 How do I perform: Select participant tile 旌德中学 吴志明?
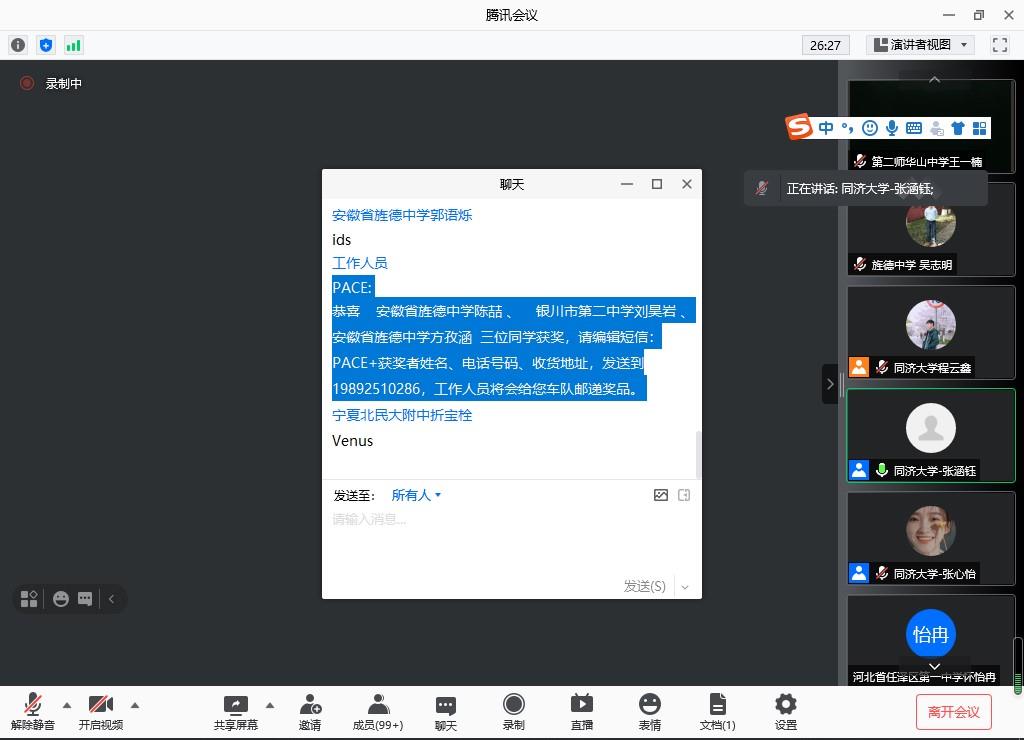tap(931, 230)
